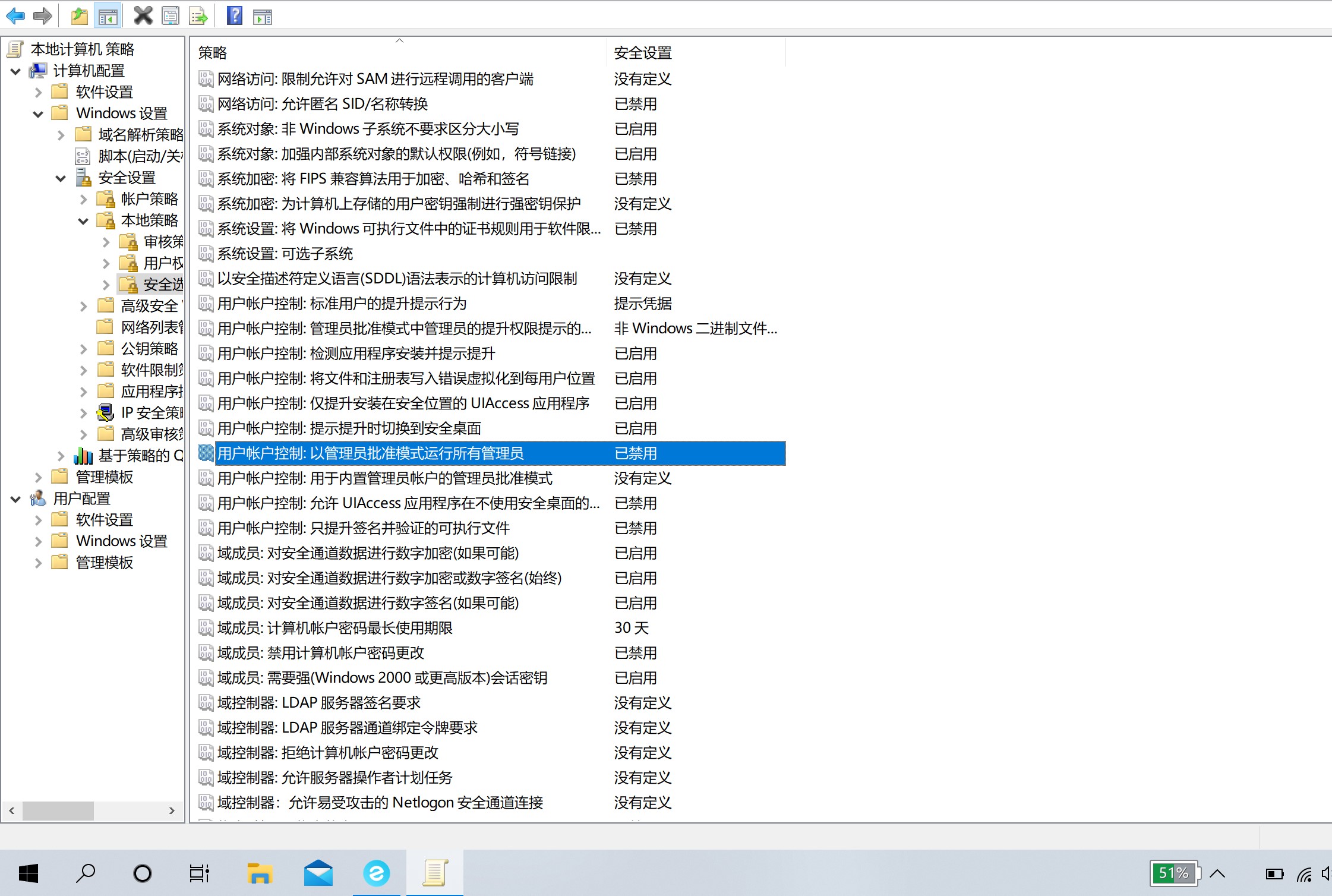The width and height of the screenshot is (1332, 896).
Task: Collapse the 计算机配置 tree node
Action: [x=16, y=71]
